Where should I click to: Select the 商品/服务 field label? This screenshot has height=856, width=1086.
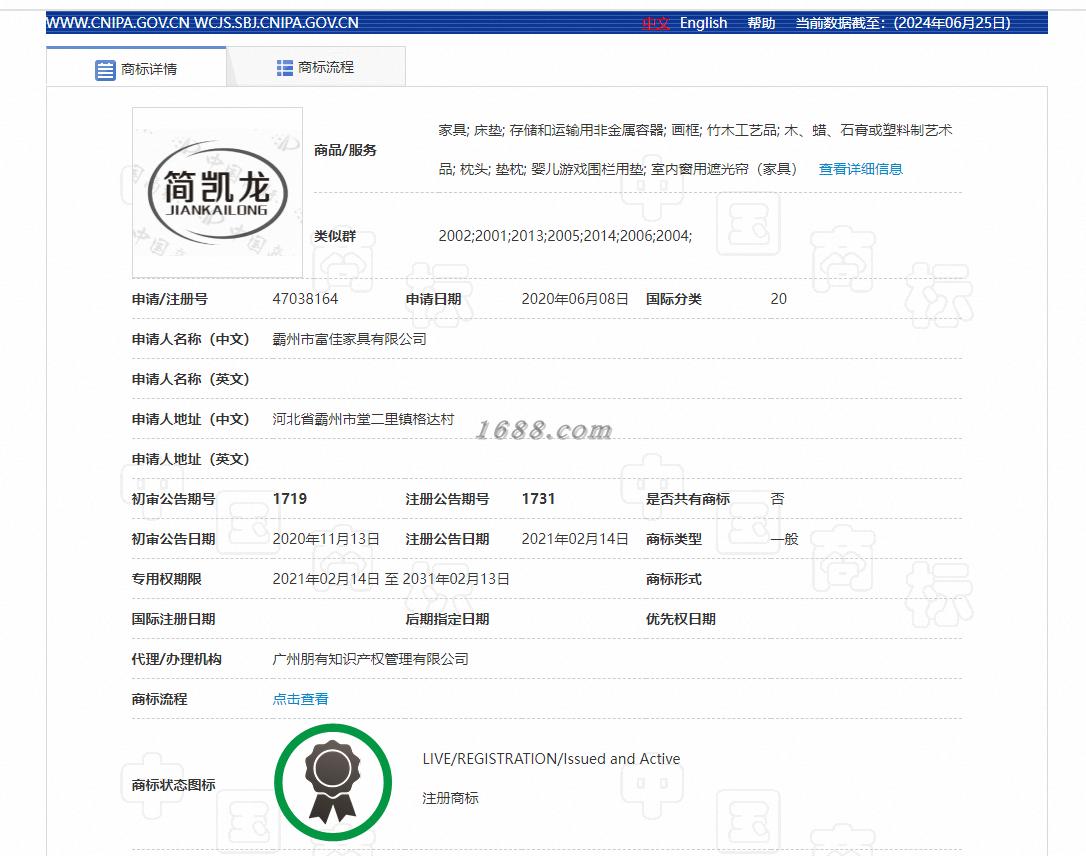[x=345, y=150]
